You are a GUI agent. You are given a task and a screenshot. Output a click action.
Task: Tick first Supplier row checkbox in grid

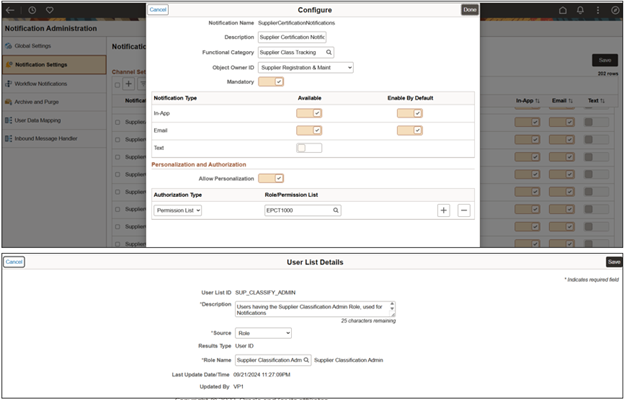coord(117,122)
